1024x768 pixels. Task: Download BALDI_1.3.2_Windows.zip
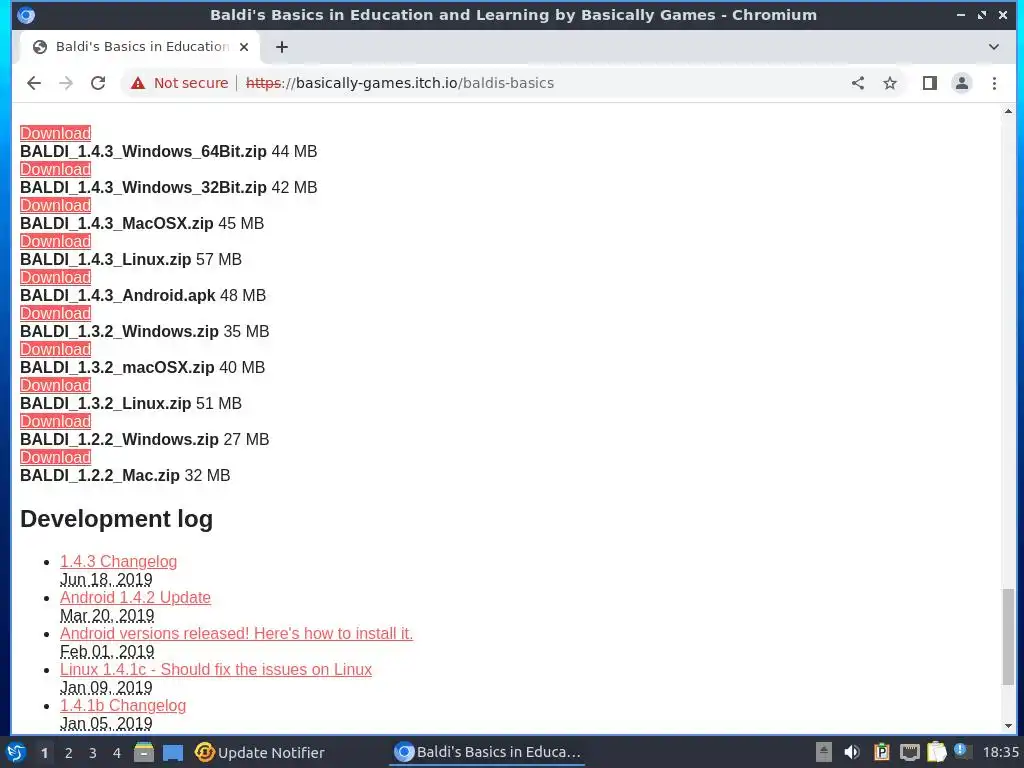(56, 313)
